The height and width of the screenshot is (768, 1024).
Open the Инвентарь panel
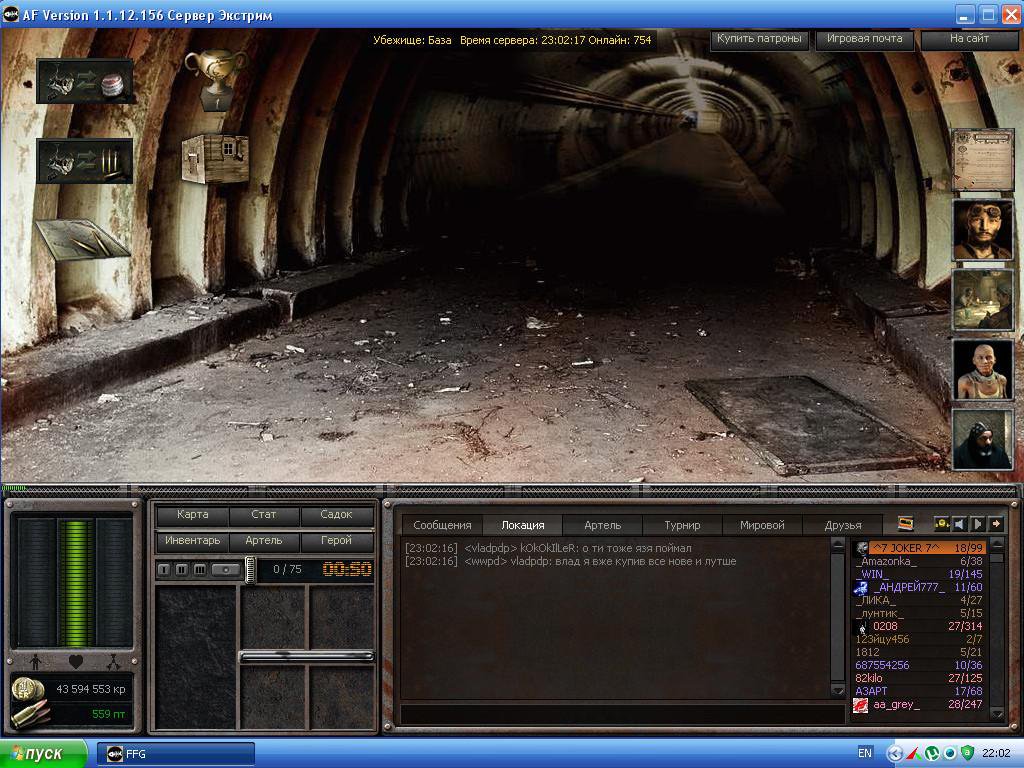coord(192,541)
